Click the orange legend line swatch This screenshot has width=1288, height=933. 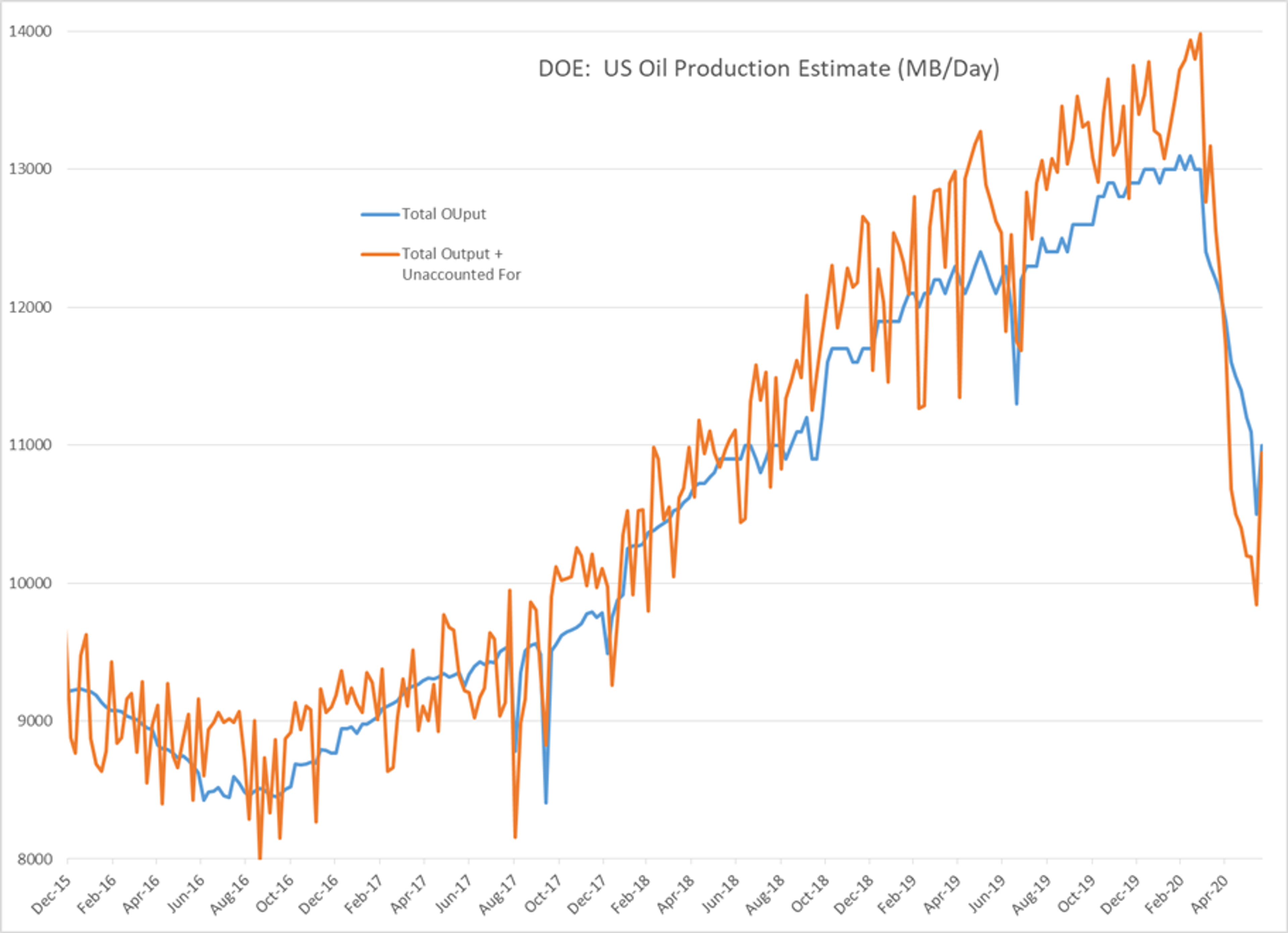[380, 255]
